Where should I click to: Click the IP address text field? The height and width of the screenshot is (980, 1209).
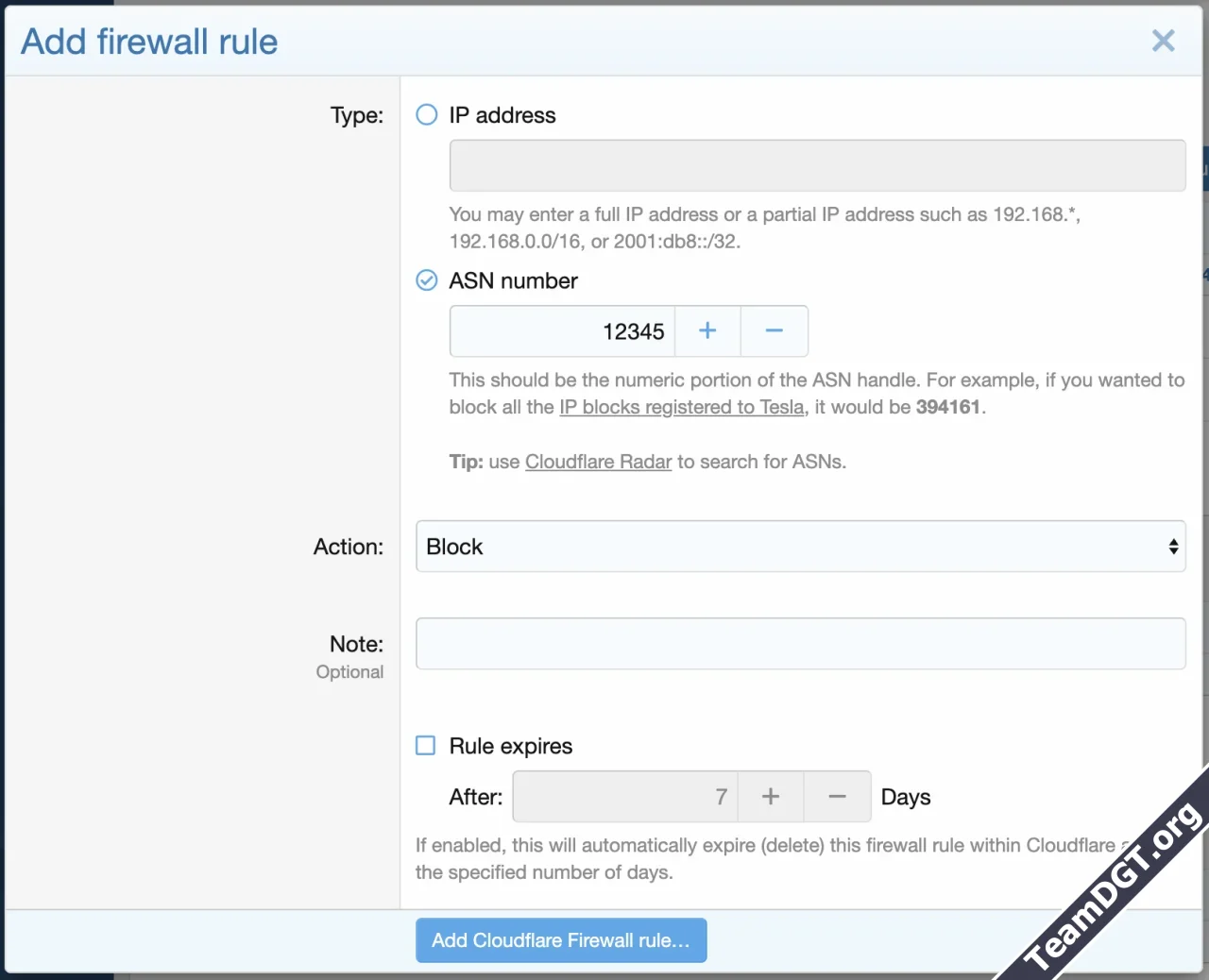tap(817, 166)
